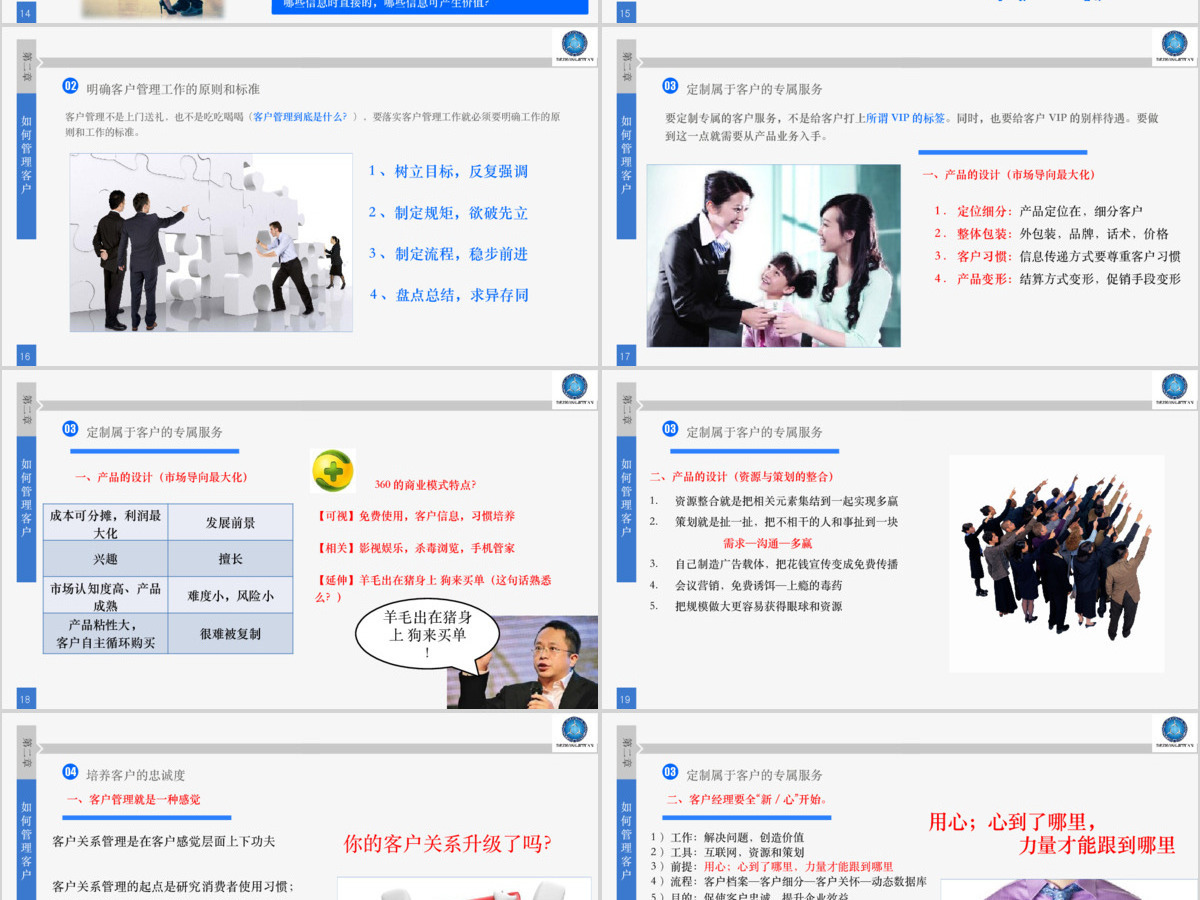Click the logo on slide 16
The width and height of the screenshot is (1200, 900).
point(574,46)
